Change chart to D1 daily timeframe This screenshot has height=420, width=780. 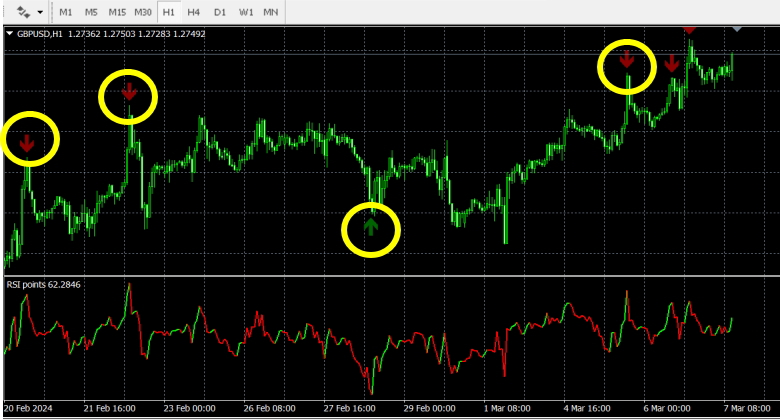tap(220, 12)
